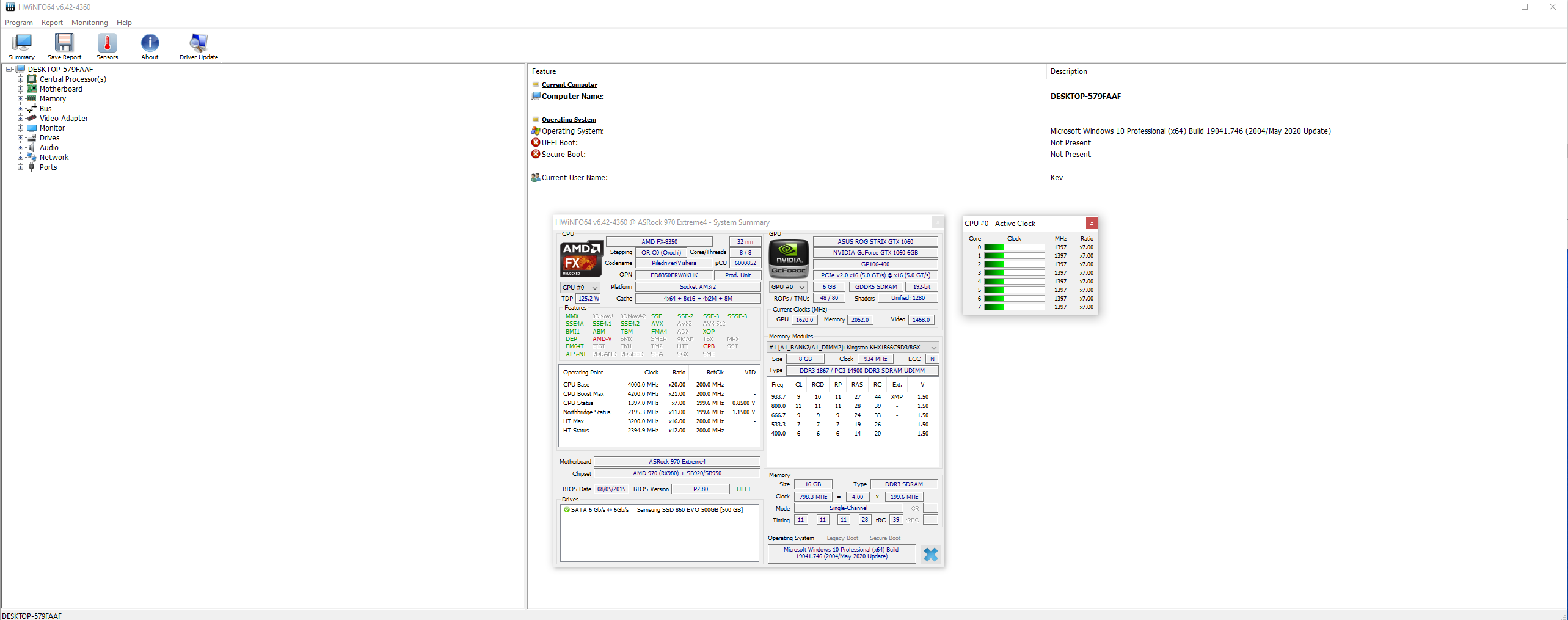Viewport: 1568px width, 620px height.
Task: Expand the Bus tree node
Action: (x=20, y=109)
